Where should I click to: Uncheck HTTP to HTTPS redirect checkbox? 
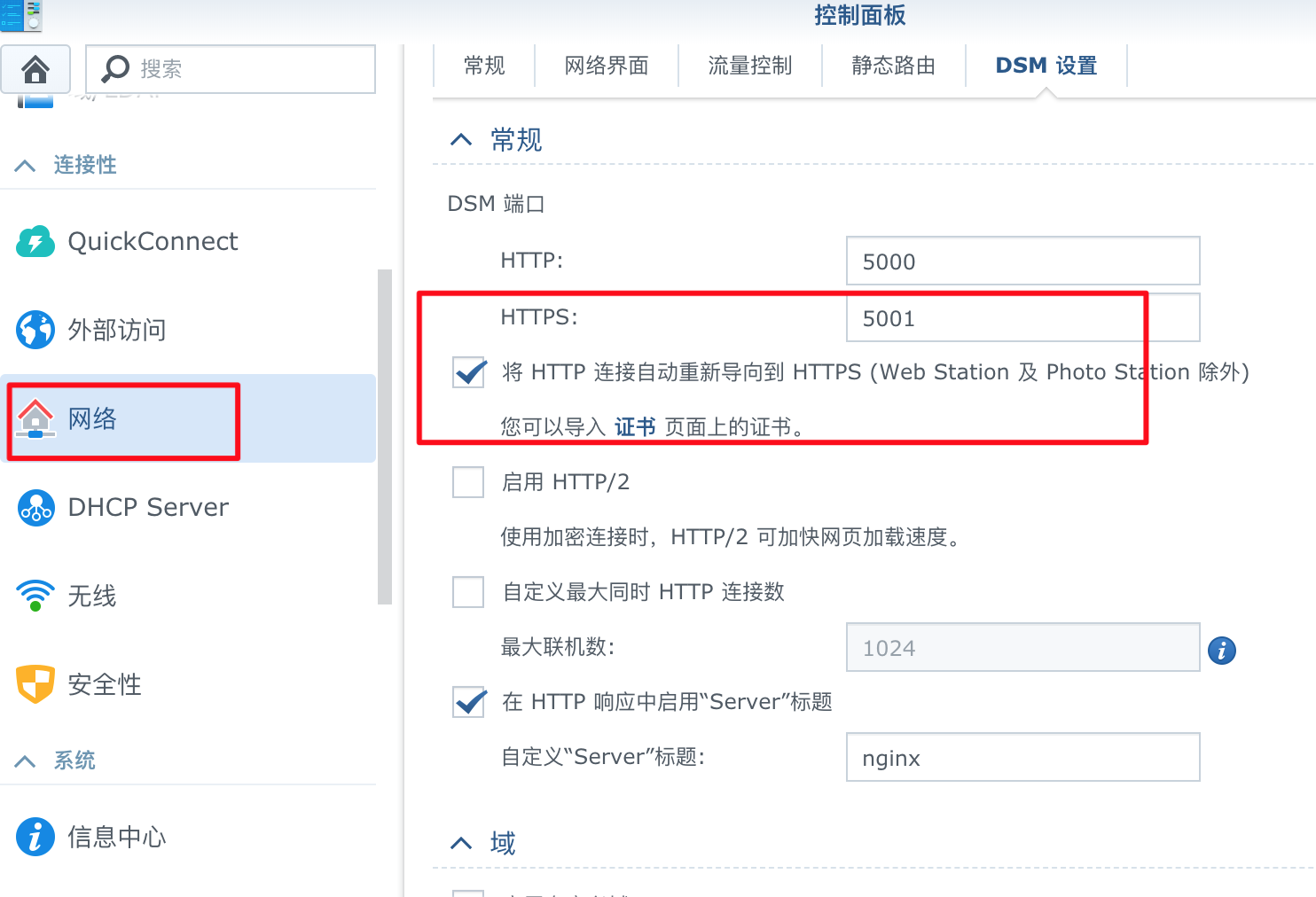(468, 372)
